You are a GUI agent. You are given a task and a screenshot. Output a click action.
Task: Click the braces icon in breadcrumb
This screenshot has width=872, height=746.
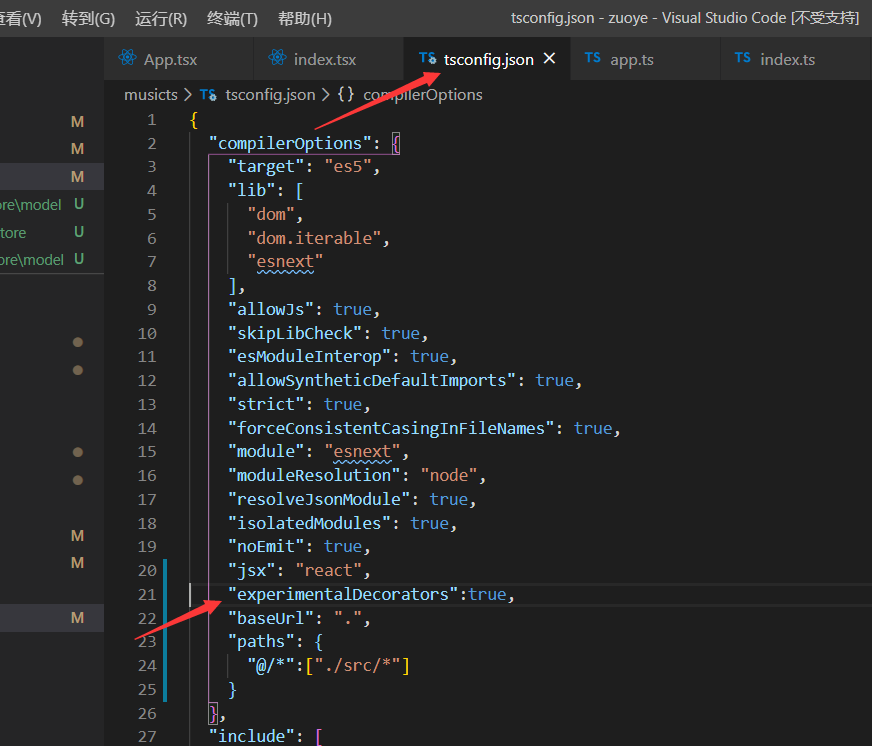tap(346, 94)
